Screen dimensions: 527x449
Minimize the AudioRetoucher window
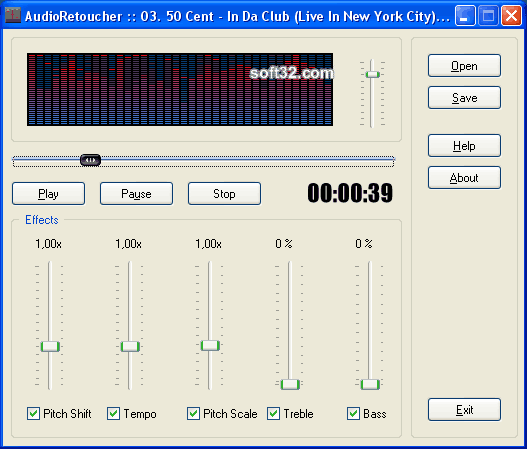[465, 15]
